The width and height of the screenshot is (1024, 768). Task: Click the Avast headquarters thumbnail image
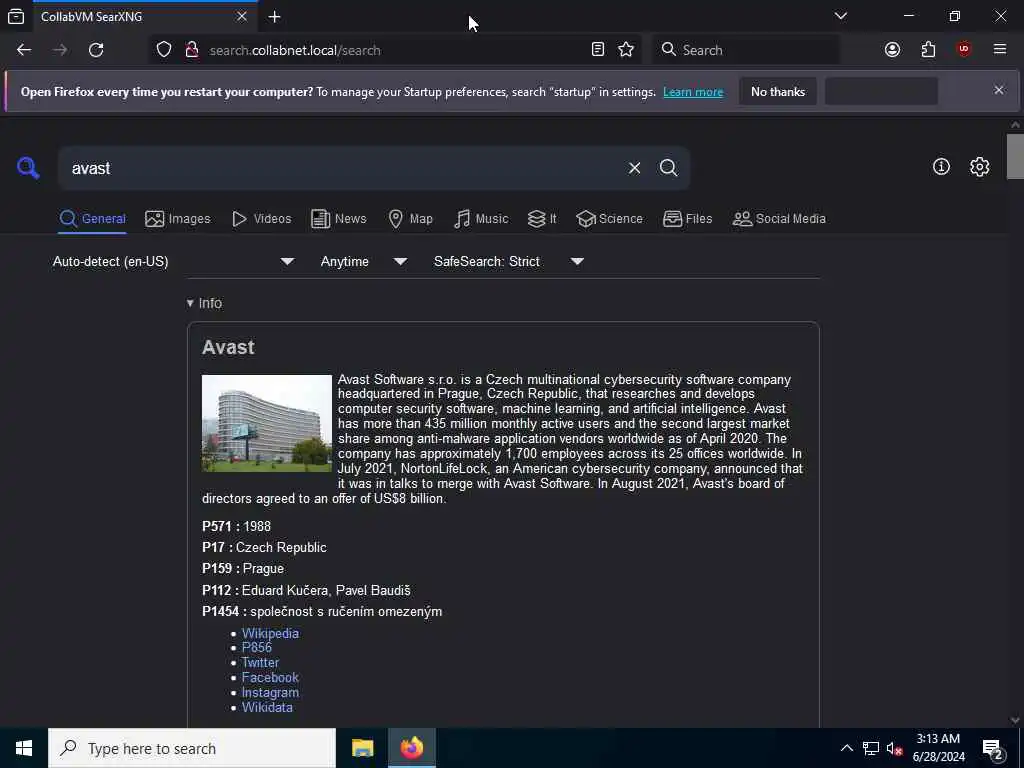click(x=266, y=423)
